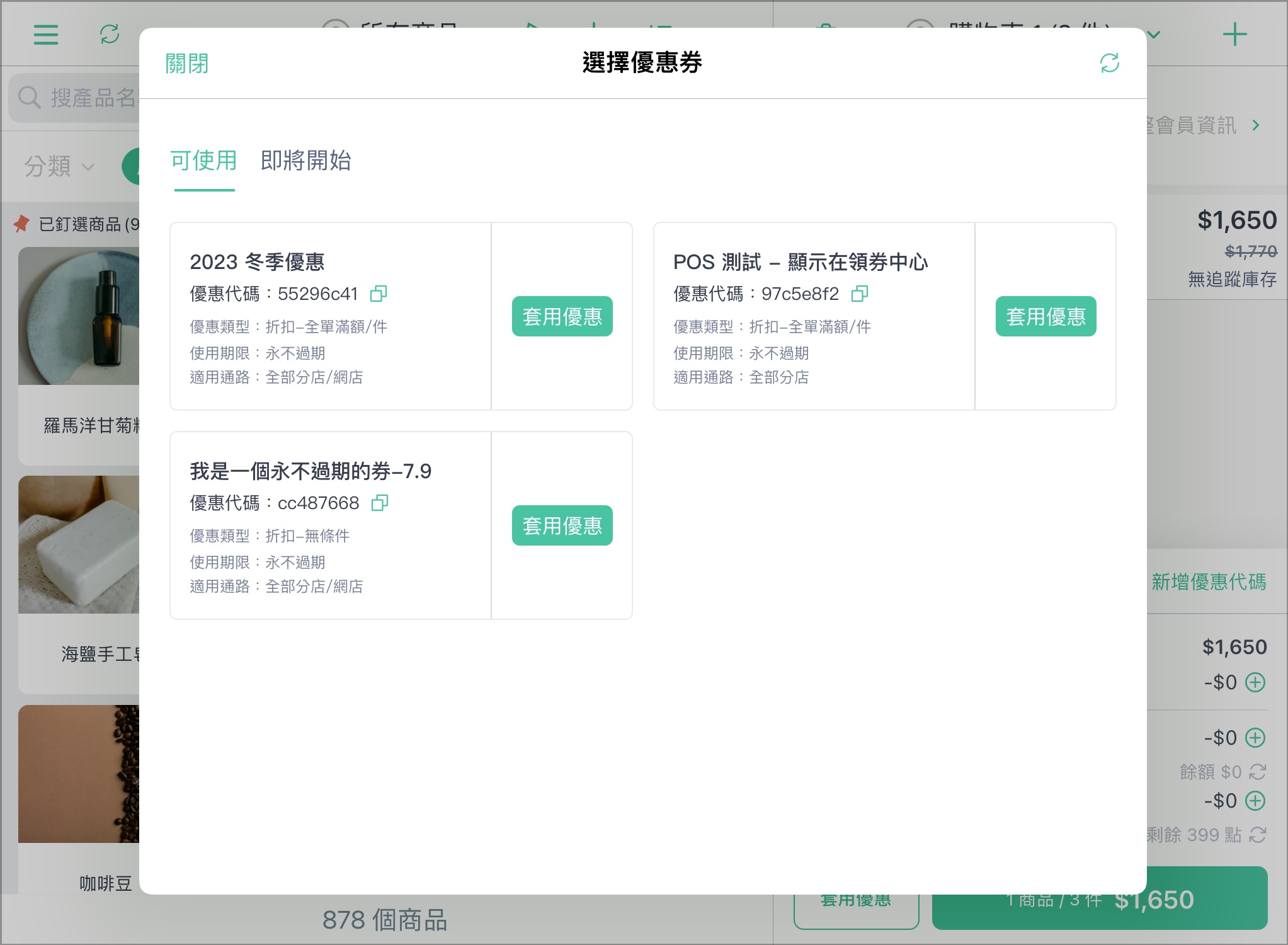Click the 2023 冬季優惠 coupon title
The width and height of the screenshot is (1288, 945).
(257, 261)
